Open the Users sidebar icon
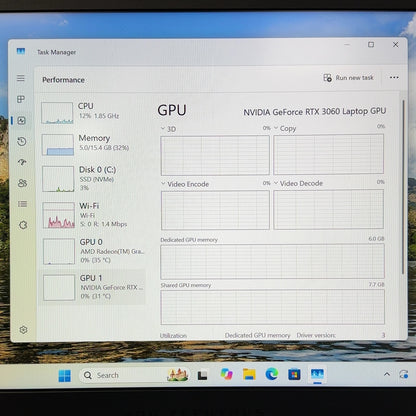The width and height of the screenshot is (416, 416). point(22,183)
